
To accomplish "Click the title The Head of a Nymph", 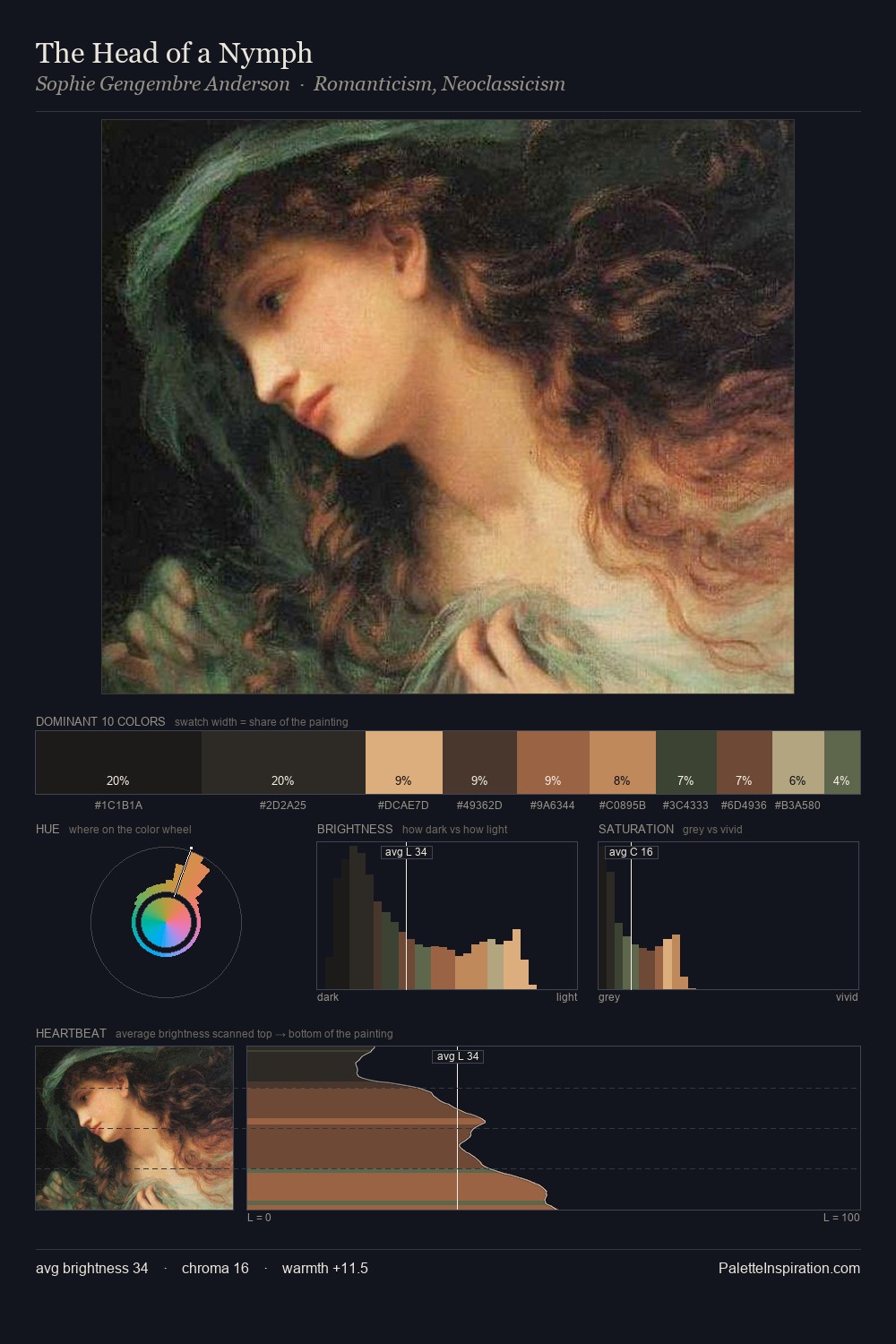I will (175, 53).
